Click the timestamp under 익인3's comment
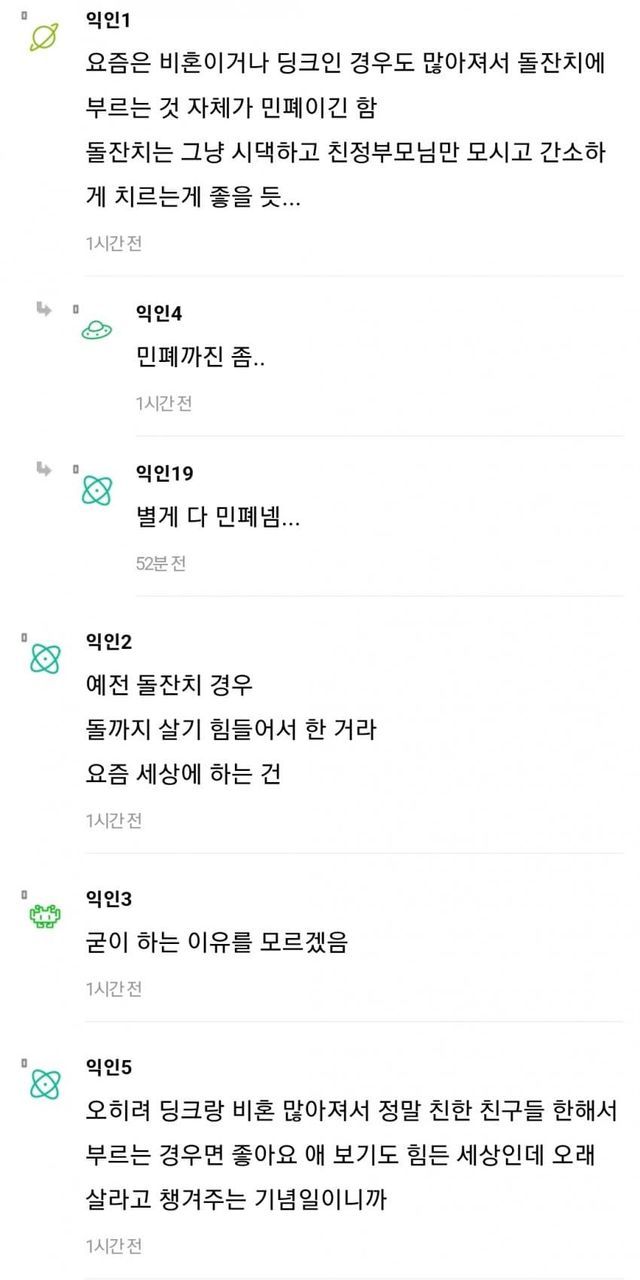Viewport: 640px width, 1280px height. coord(114,988)
